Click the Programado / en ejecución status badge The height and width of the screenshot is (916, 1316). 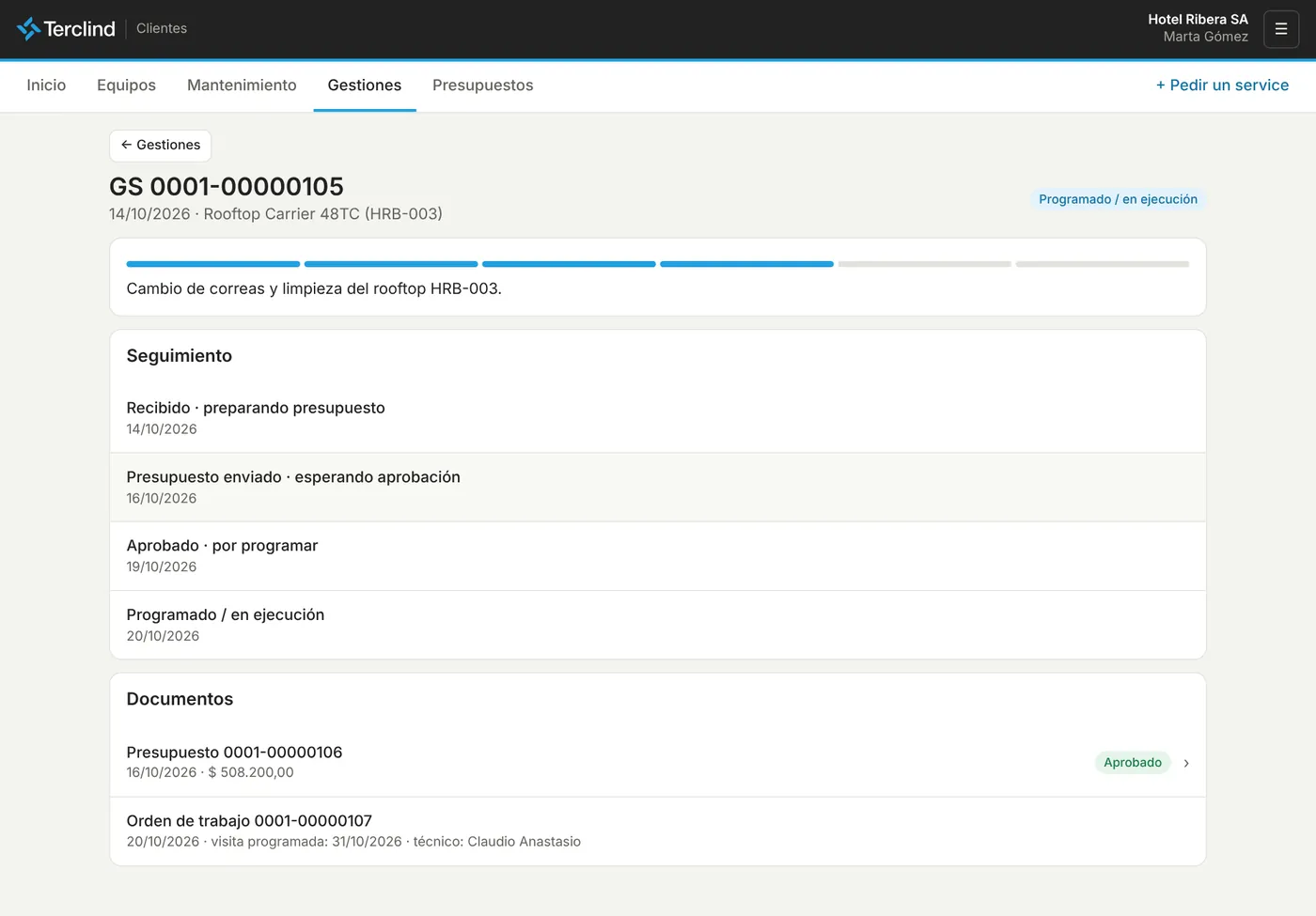click(1118, 199)
